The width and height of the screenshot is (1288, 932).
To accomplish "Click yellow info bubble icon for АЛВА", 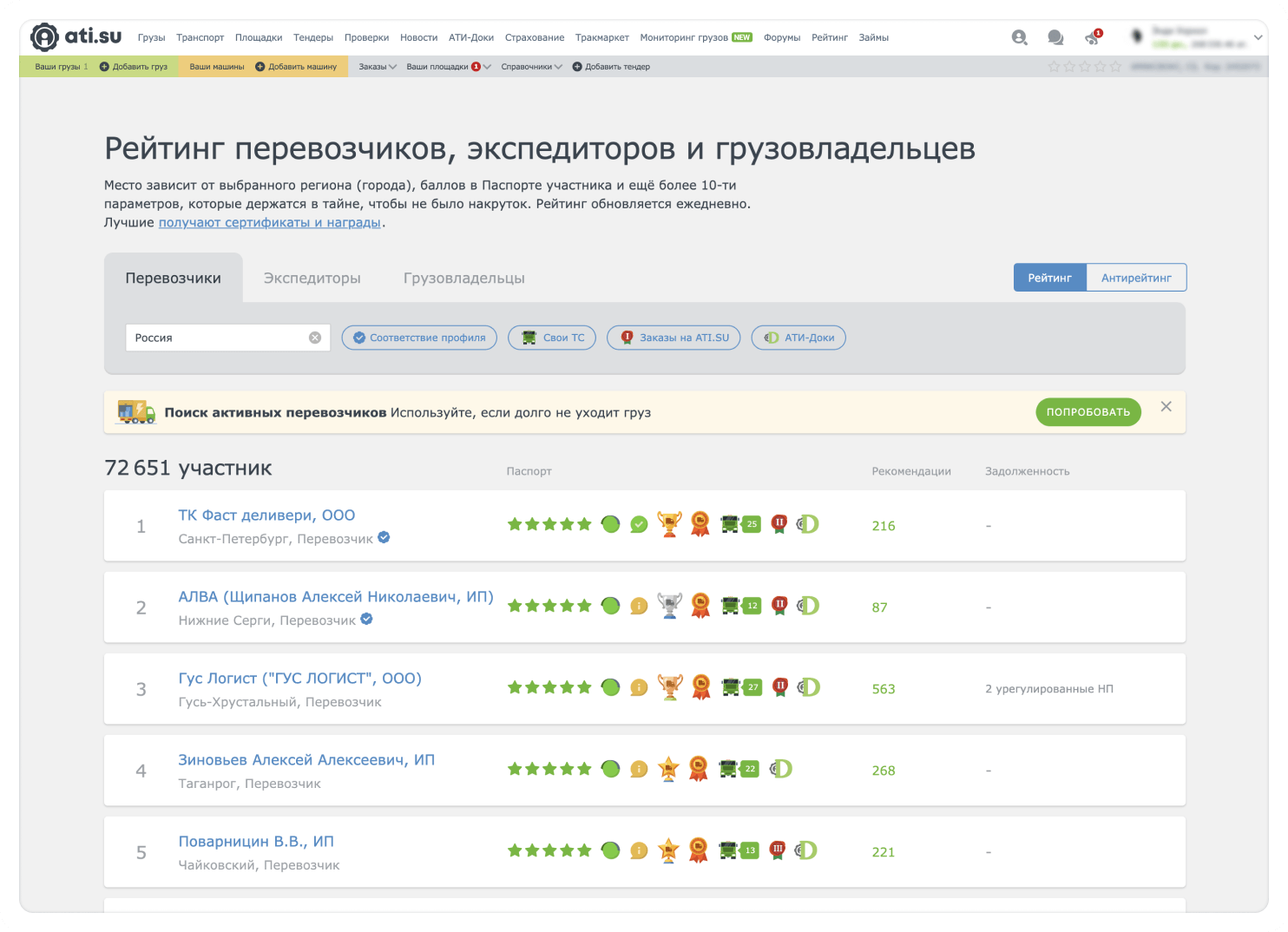I will click(x=639, y=607).
